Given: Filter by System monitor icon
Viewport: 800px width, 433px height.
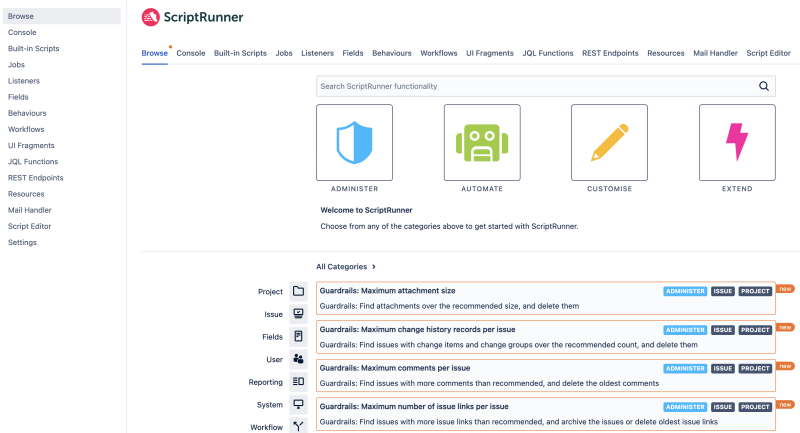Looking at the screenshot, I should click(x=298, y=404).
